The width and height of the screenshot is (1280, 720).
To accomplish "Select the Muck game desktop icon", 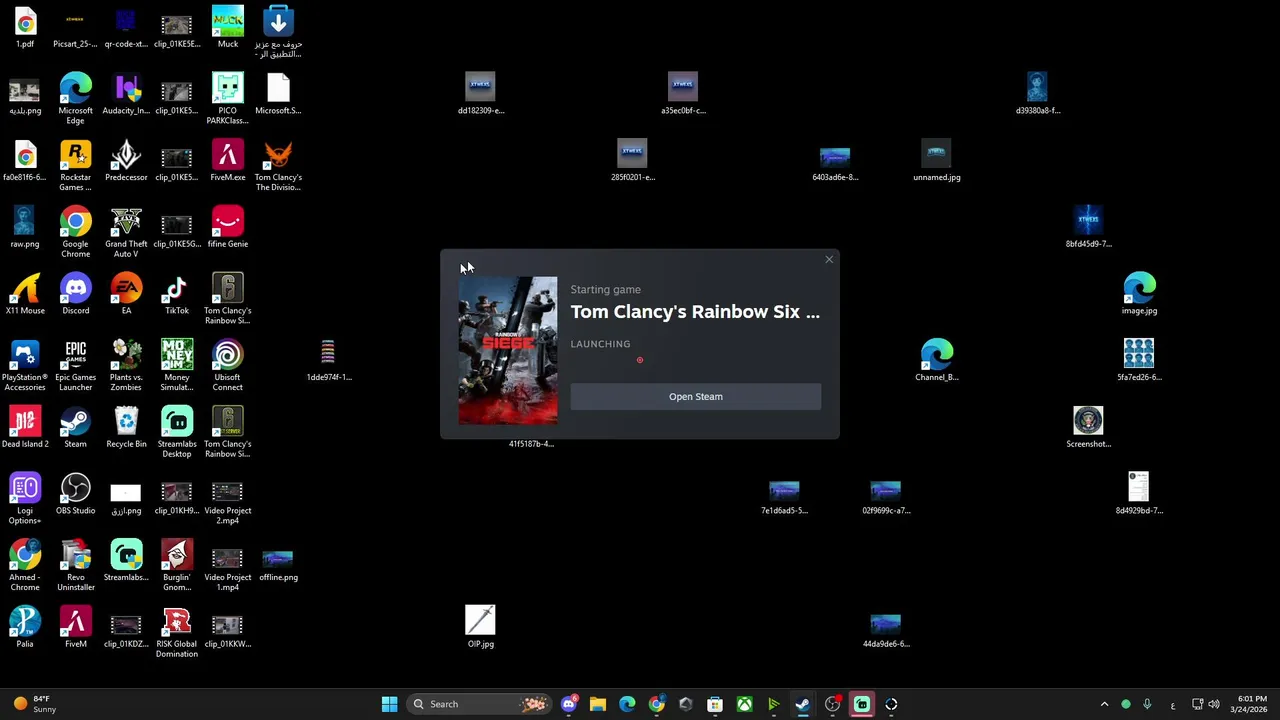I will [227, 28].
